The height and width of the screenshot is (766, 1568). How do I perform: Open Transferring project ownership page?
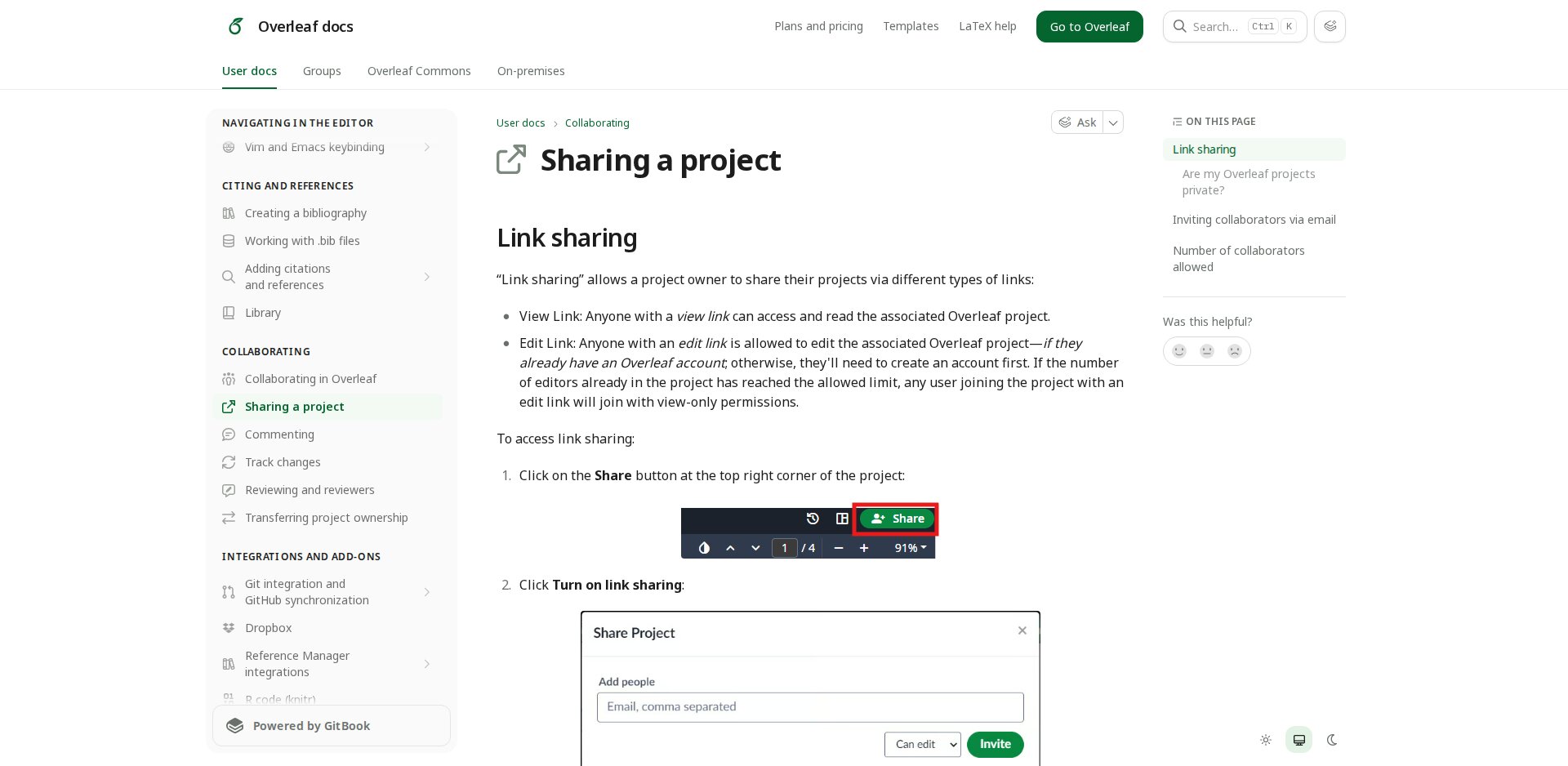[x=326, y=518]
